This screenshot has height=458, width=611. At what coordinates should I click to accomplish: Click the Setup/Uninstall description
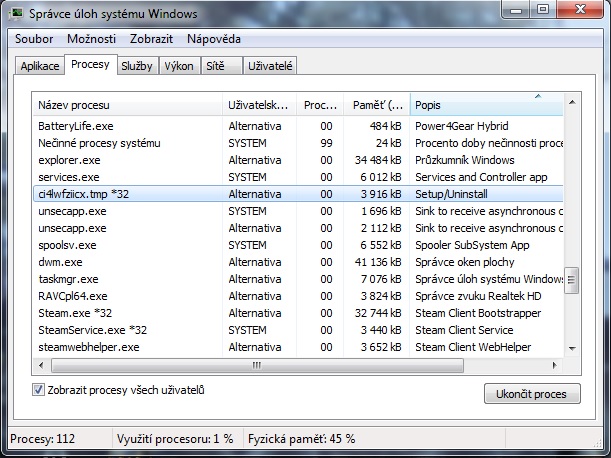[451, 194]
